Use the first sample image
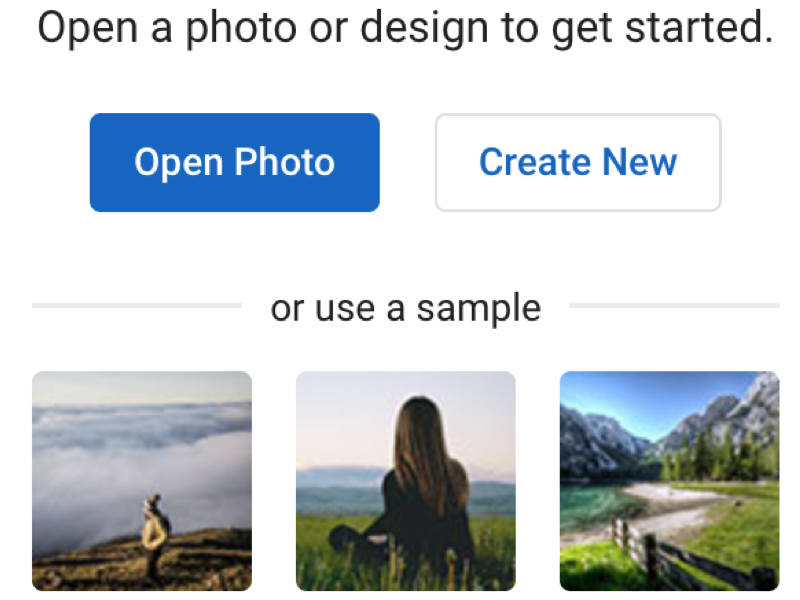800x600 pixels. [x=142, y=481]
